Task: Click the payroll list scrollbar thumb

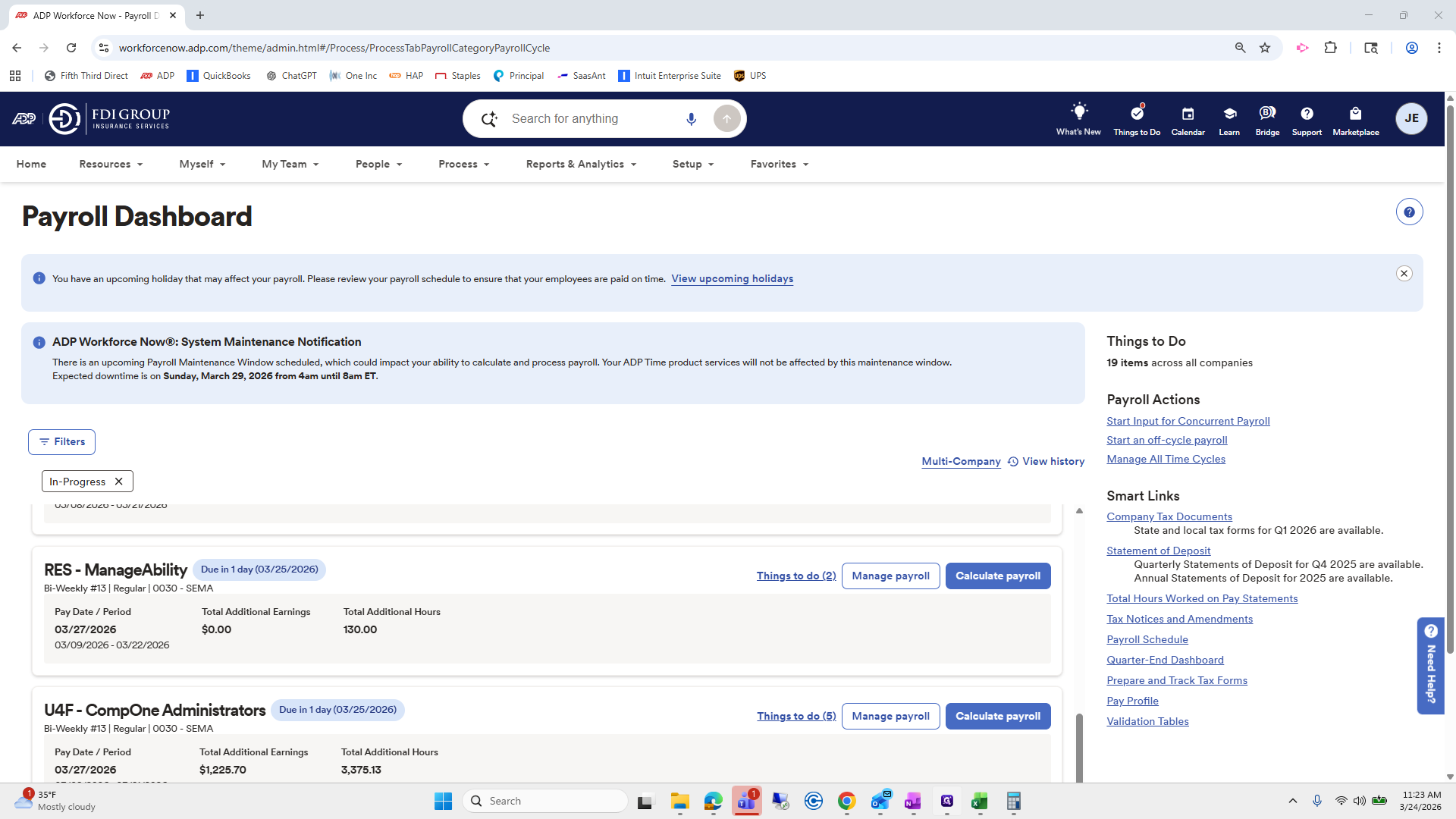Action: point(1079,747)
